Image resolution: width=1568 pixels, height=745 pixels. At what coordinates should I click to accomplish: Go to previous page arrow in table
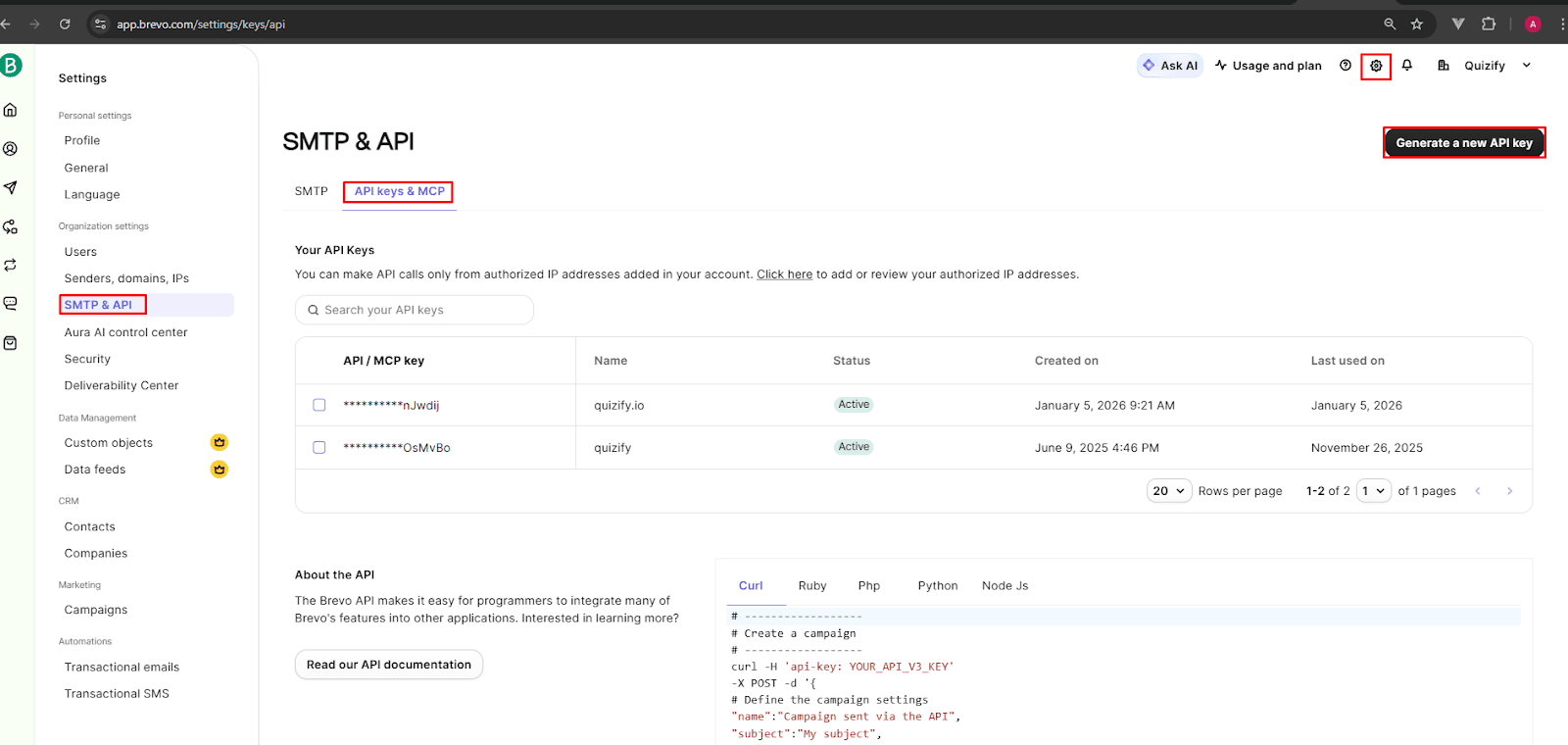coord(1478,491)
